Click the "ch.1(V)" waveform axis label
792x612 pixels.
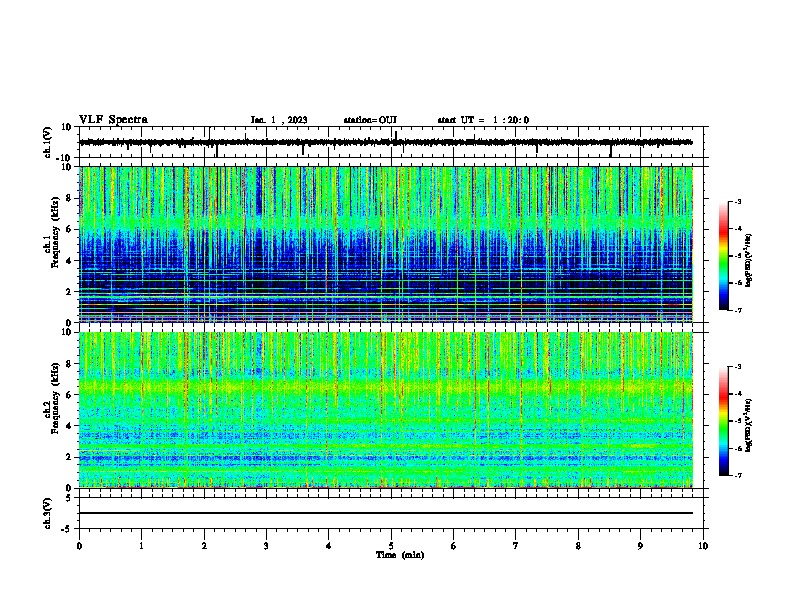(48, 142)
